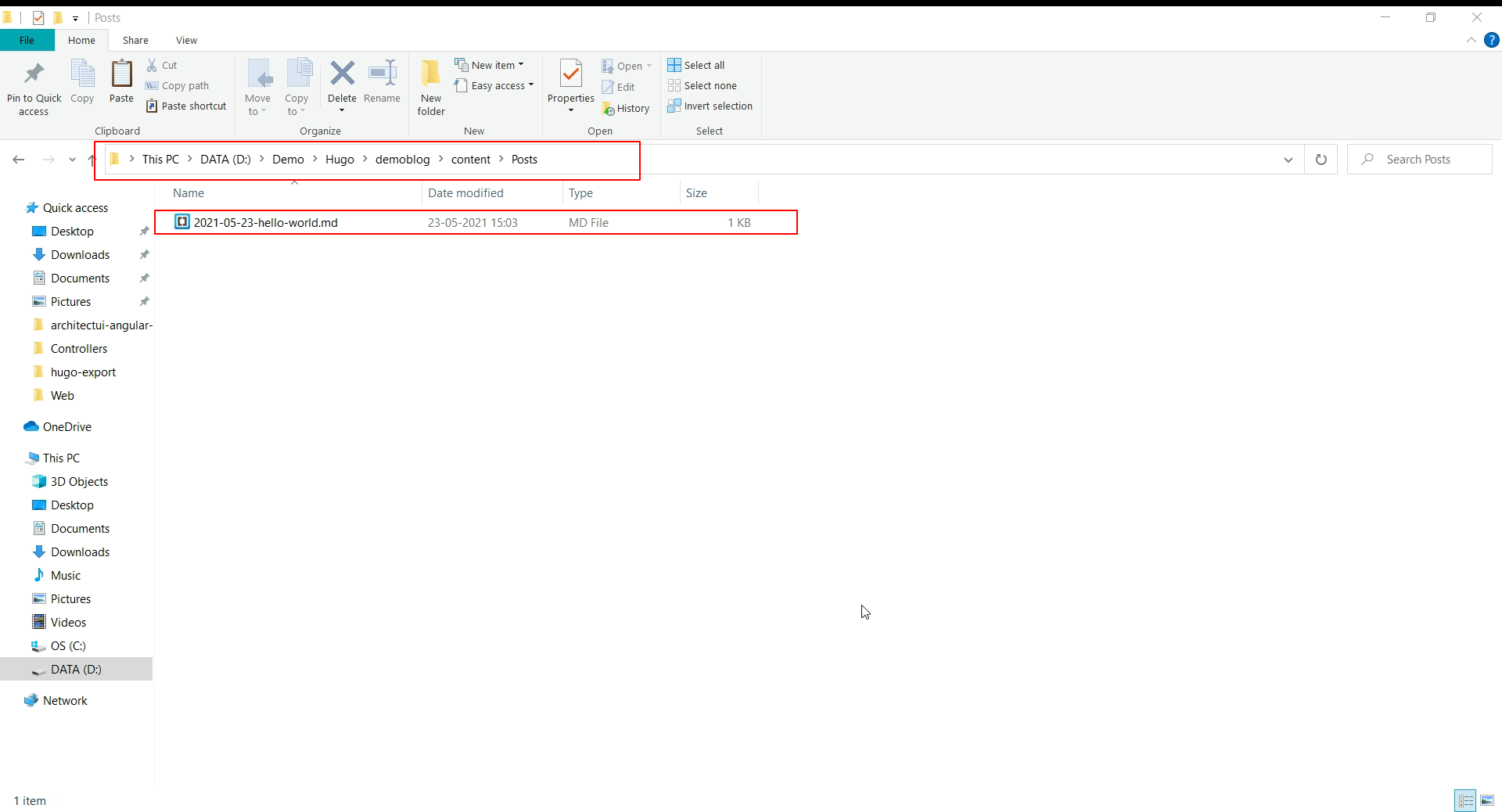Switch to the View tab

(x=186, y=40)
